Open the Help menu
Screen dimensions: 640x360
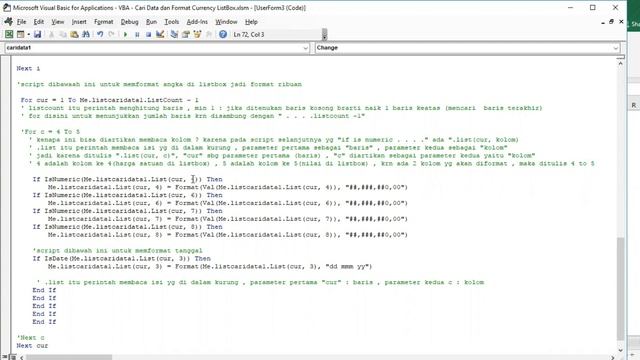click(251, 22)
